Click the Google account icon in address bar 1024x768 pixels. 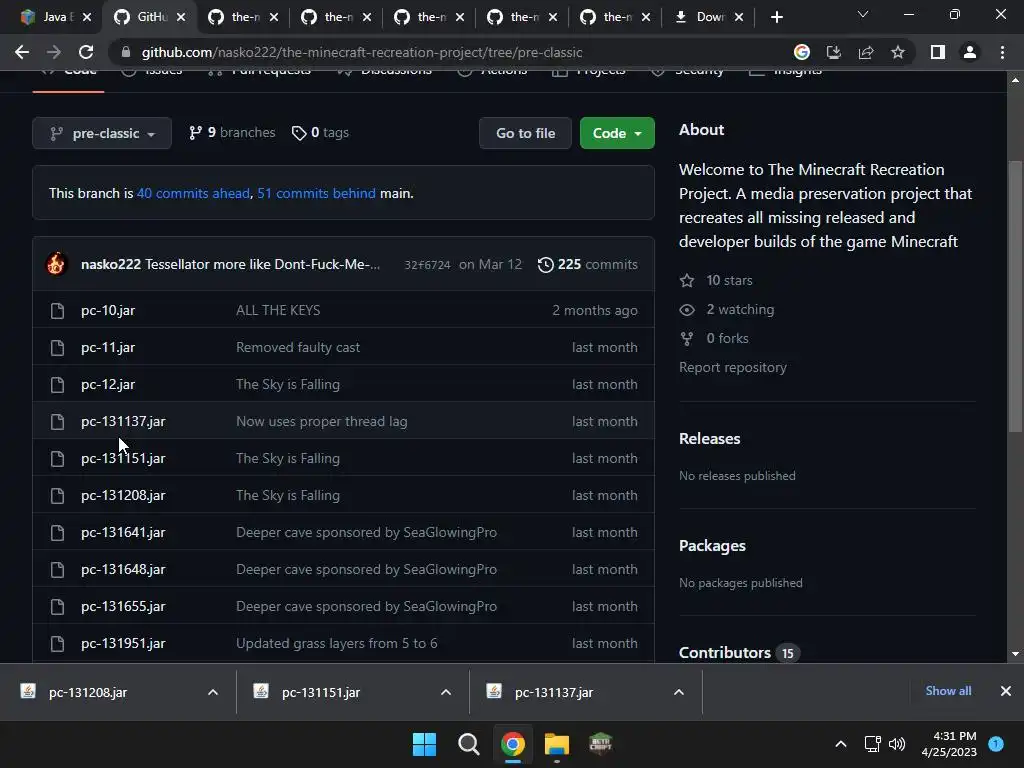(x=802, y=52)
